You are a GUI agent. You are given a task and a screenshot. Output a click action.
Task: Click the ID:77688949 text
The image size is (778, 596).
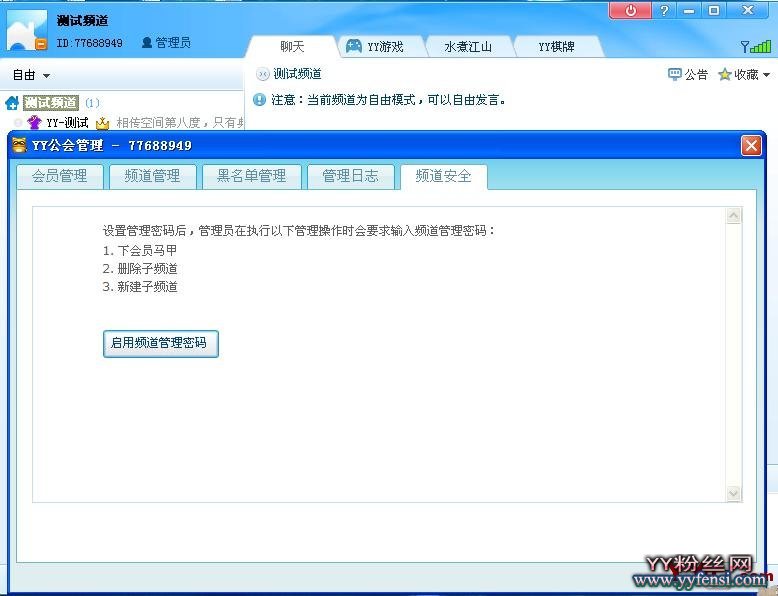click(89, 43)
